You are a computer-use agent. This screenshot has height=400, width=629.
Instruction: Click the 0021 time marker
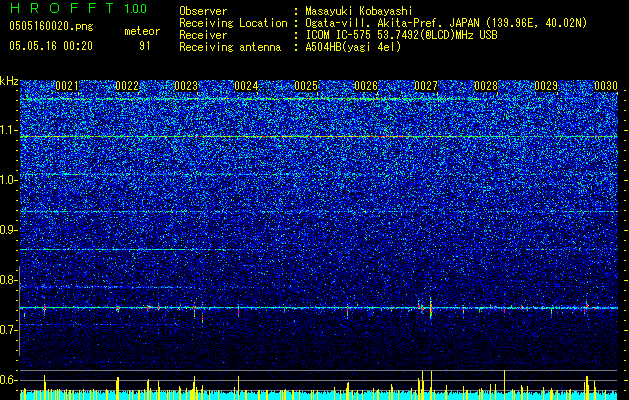tap(67, 86)
